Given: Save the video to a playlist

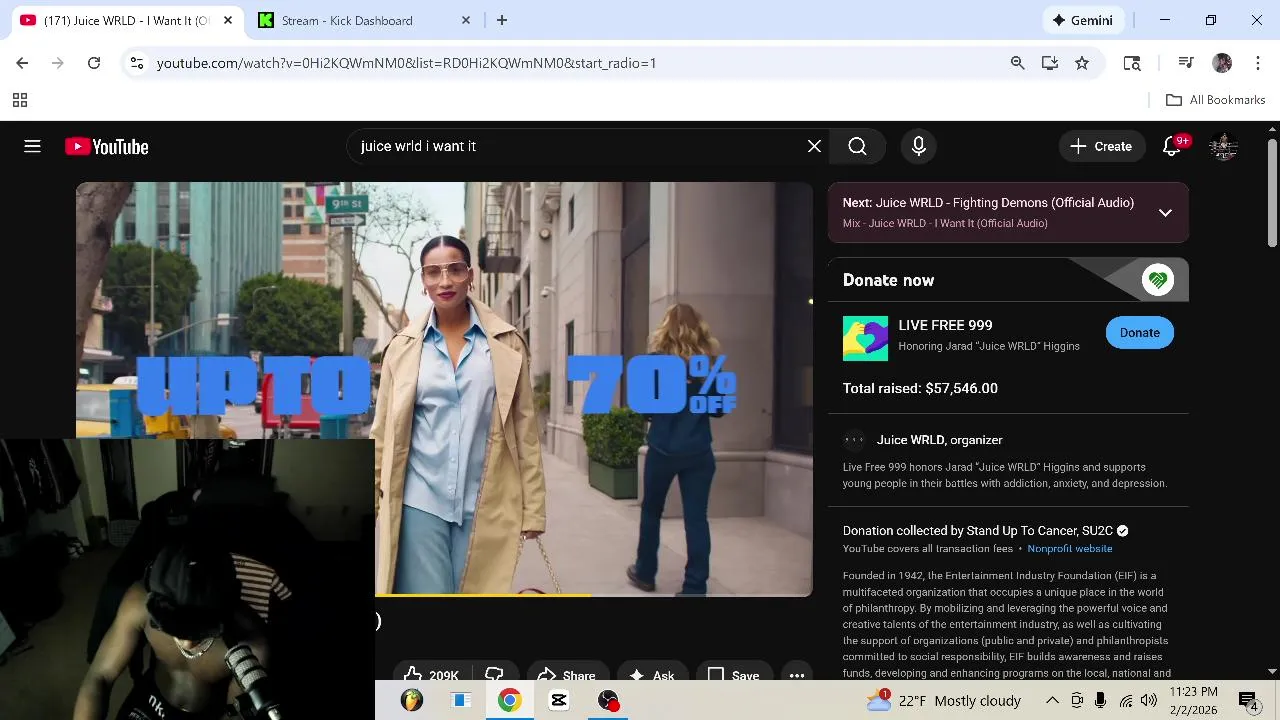Looking at the screenshot, I should (733, 676).
